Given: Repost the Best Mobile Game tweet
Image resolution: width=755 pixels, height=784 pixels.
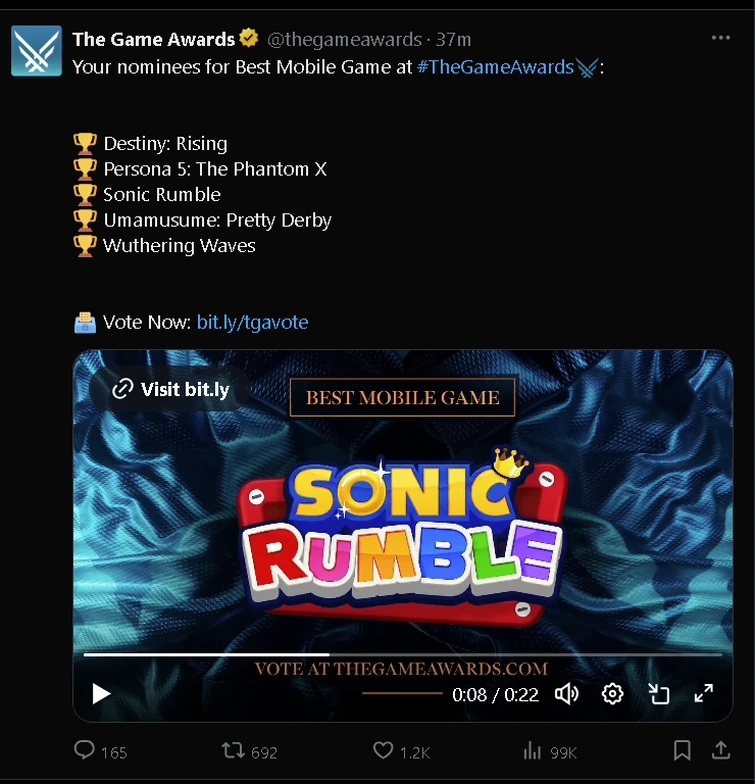Looking at the screenshot, I should (233, 751).
